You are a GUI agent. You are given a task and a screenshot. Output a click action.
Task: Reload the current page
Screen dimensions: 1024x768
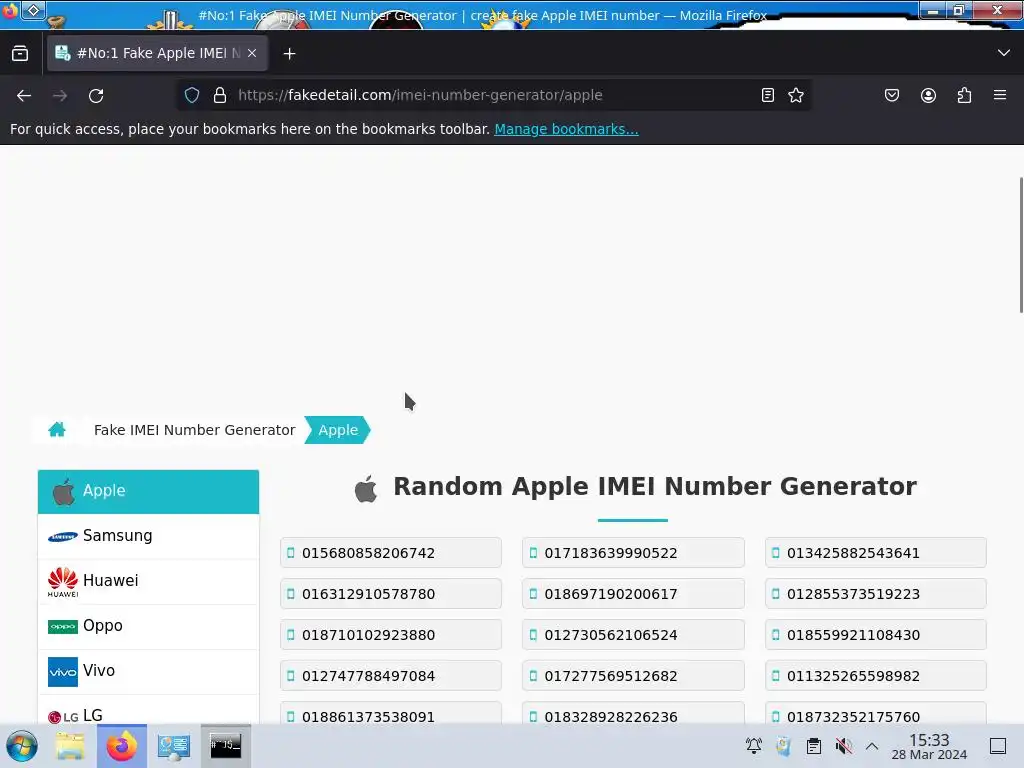(96, 96)
